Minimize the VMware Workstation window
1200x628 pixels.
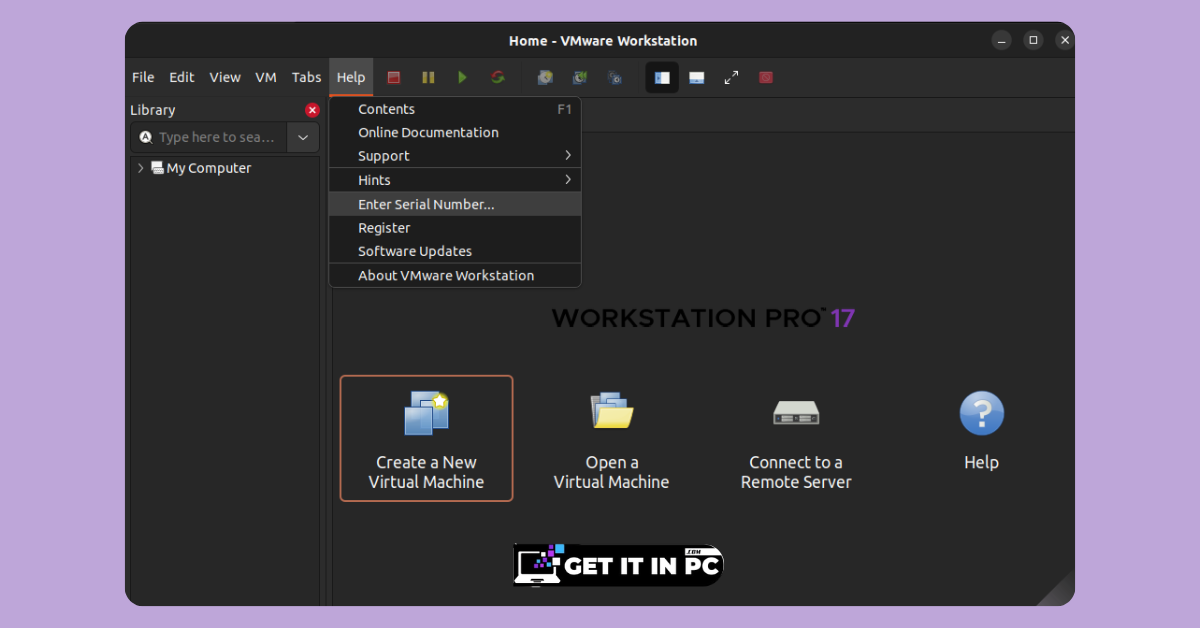[x=1002, y=41]
